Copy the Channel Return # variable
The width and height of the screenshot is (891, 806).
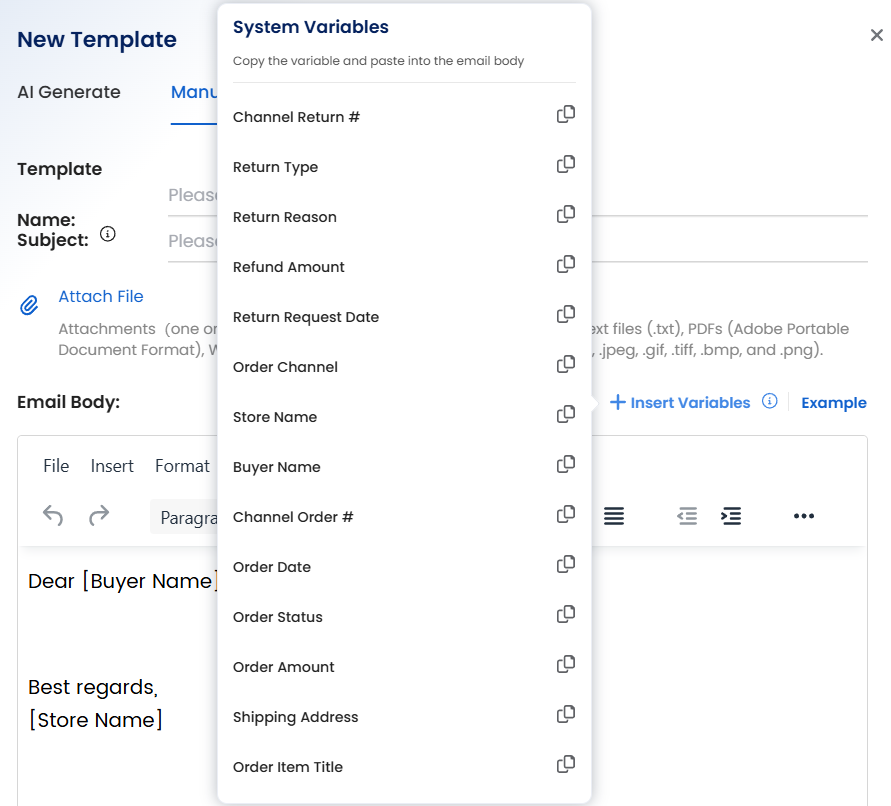565,115
